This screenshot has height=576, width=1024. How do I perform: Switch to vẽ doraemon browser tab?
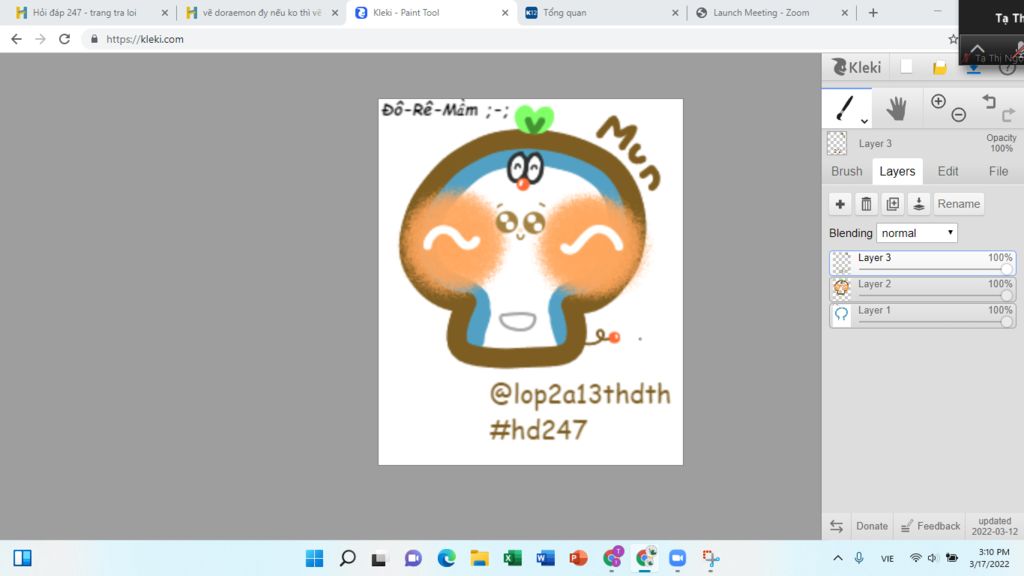coord(255,12)
